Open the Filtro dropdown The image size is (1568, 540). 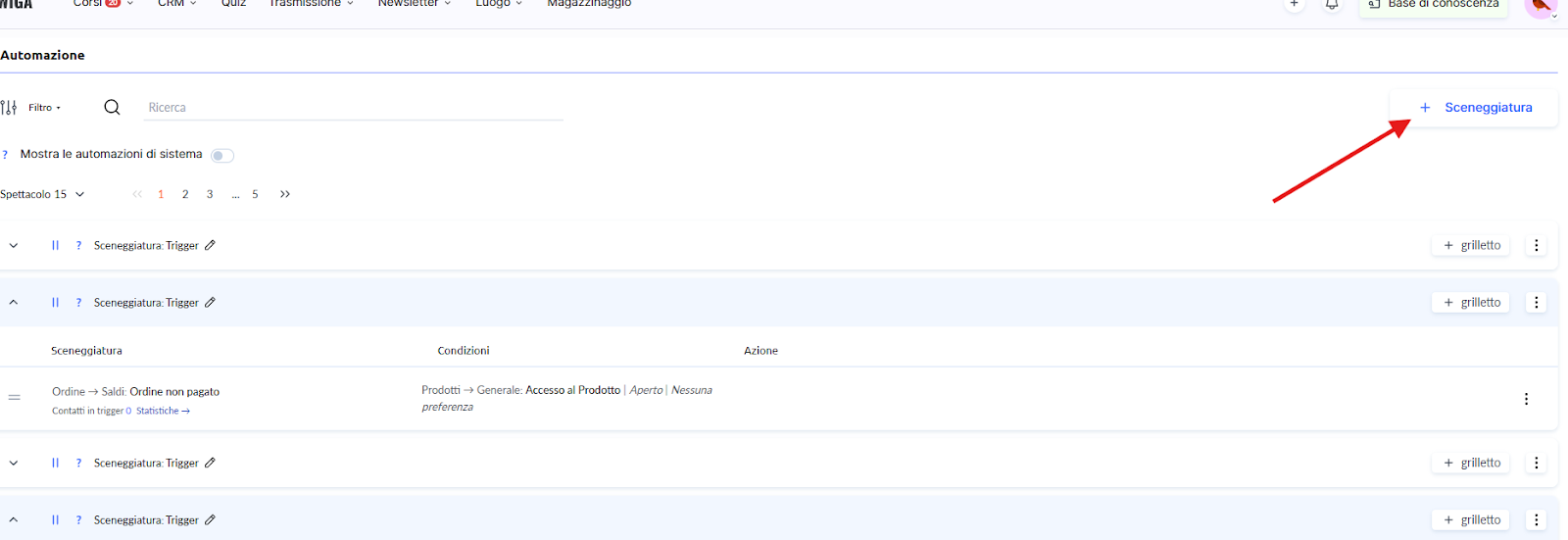click(x=44, y=108)
